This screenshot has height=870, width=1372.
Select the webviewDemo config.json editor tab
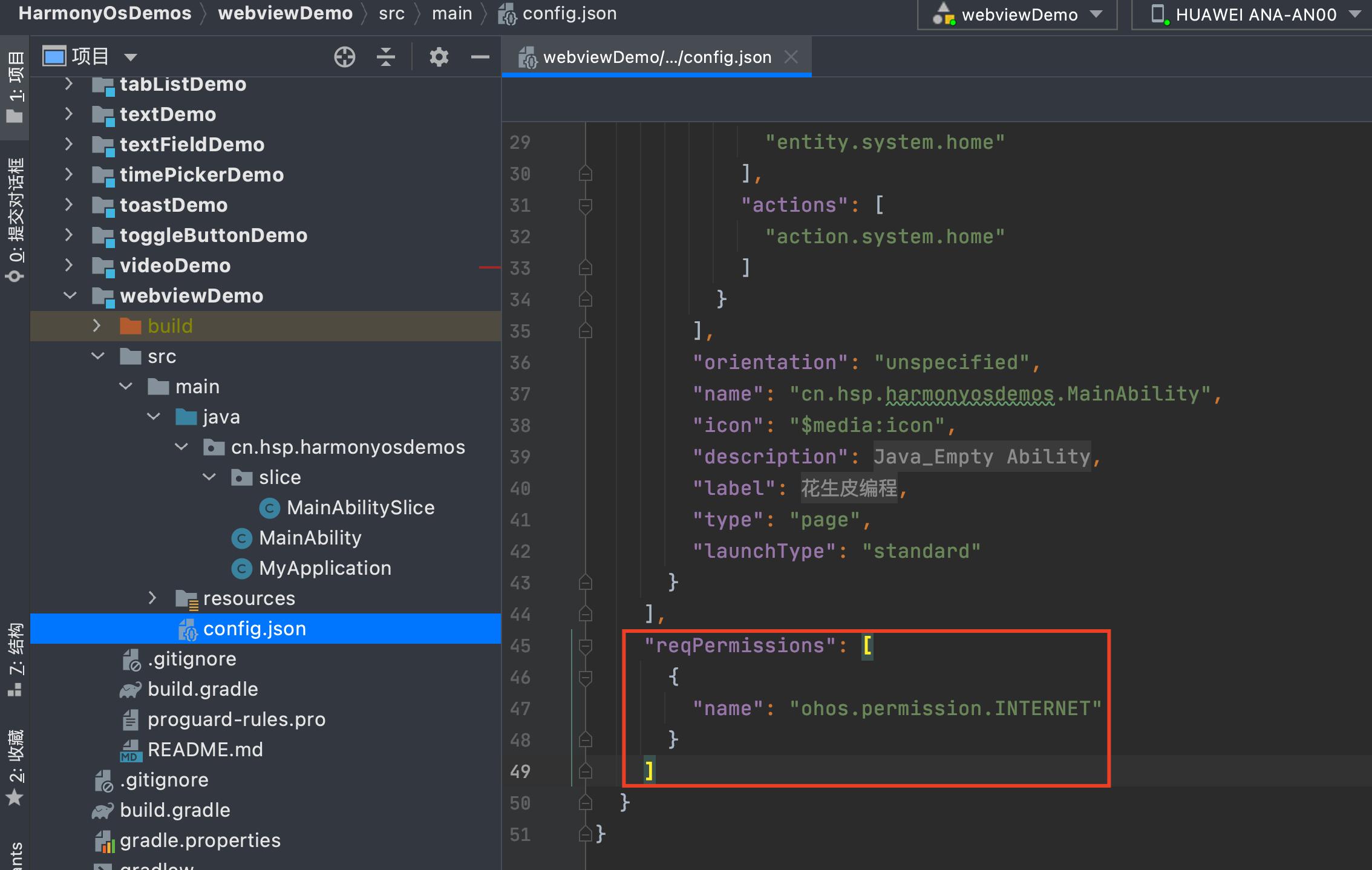coord(656,57)
